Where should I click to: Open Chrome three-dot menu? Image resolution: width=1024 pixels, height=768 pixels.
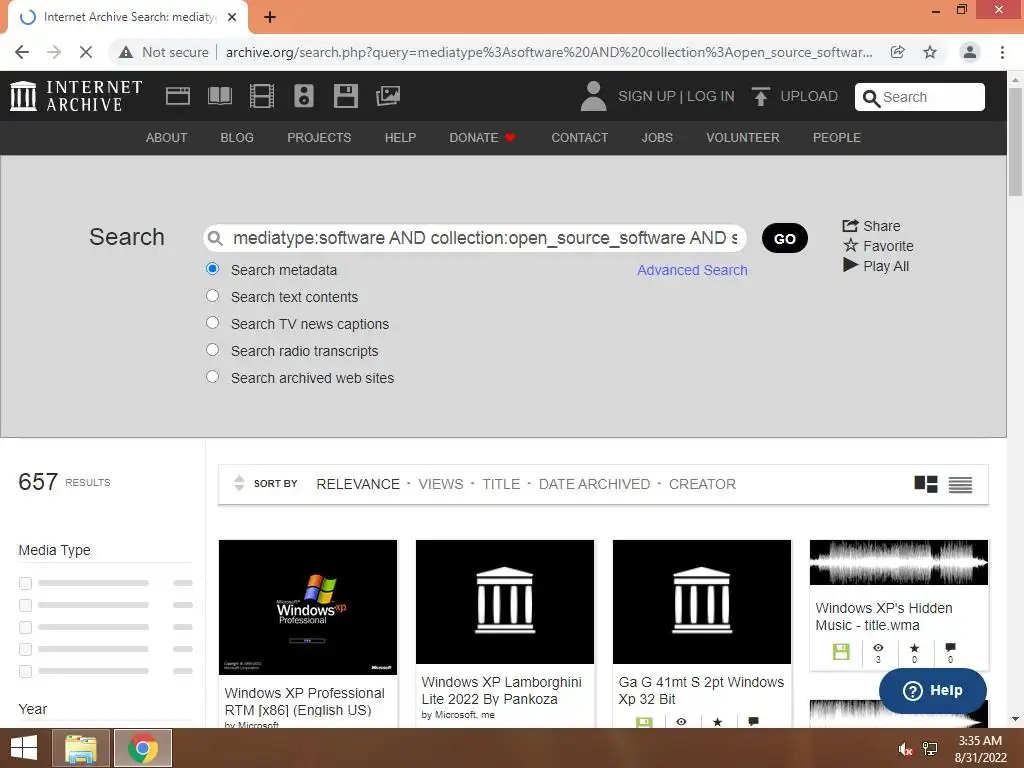(x=1002, y=52)
